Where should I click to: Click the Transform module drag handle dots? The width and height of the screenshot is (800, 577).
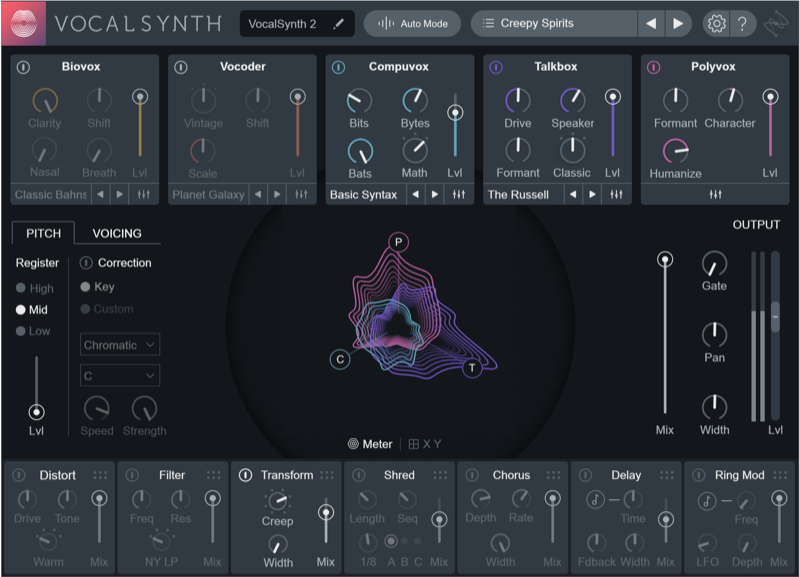click(x=327, y=475)
